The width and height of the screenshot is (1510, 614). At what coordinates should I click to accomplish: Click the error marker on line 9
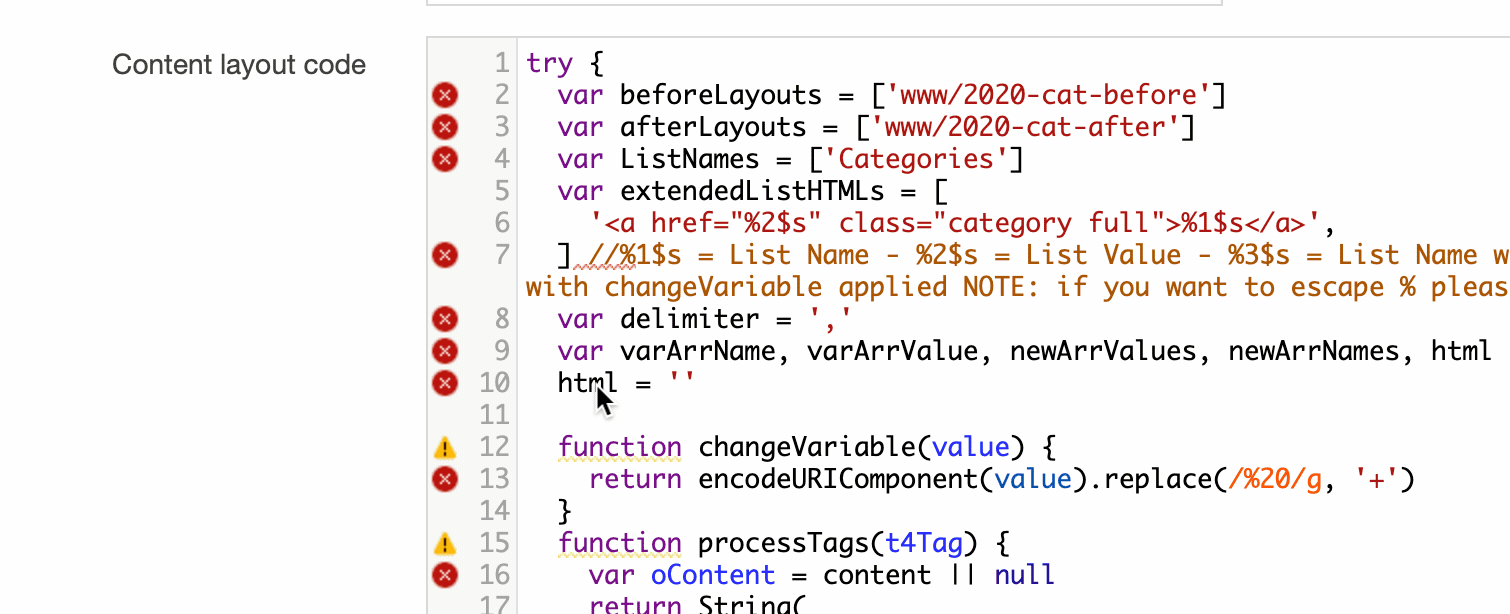click(x=444, y=351)
